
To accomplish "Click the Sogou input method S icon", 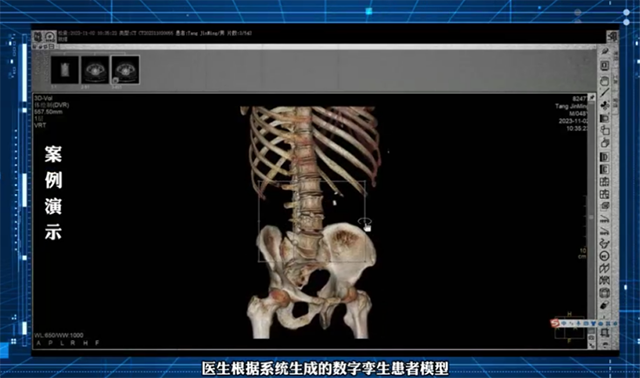I will pyautogui.click(x=555, y=323).
